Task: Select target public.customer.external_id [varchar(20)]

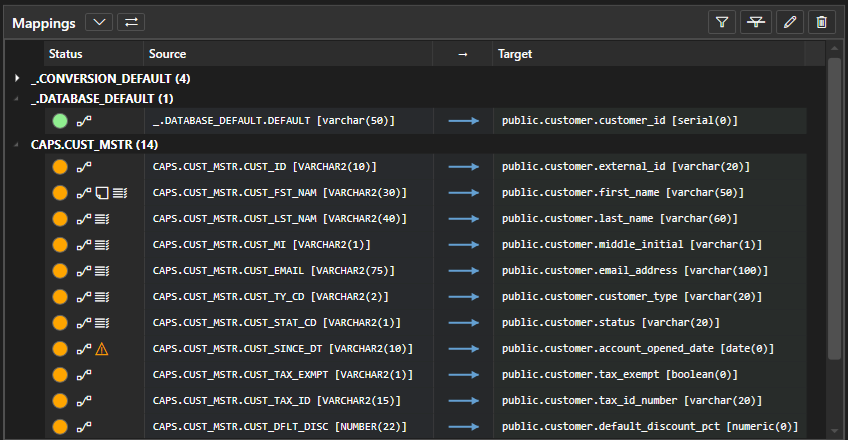Action: pos(626,167)
